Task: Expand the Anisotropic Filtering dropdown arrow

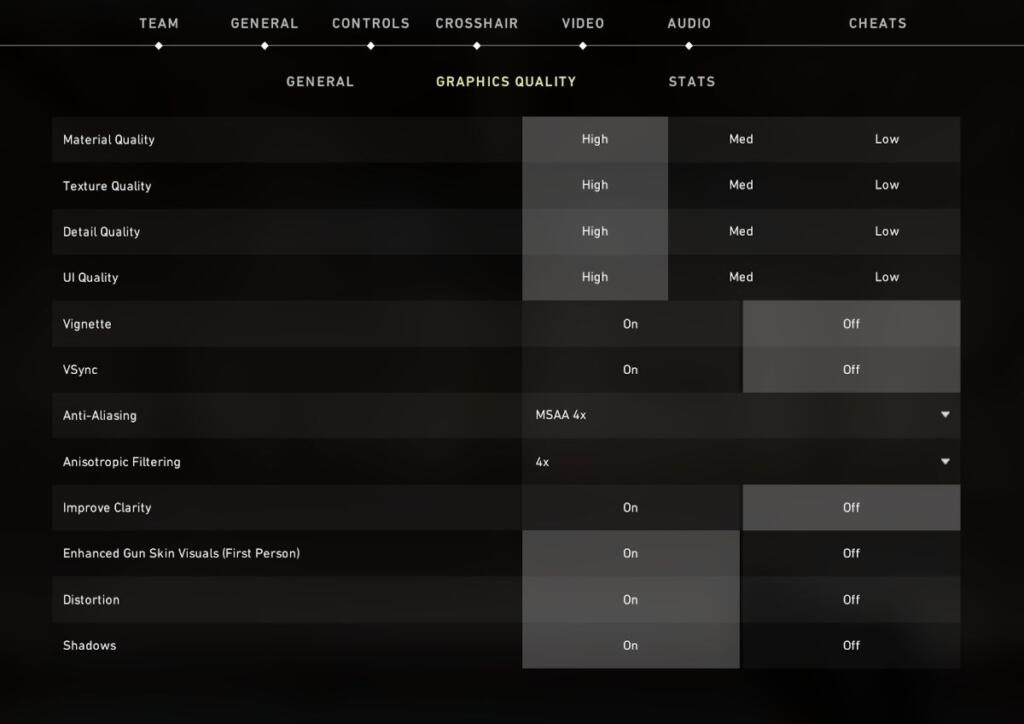Action: (x=945, y=462)
